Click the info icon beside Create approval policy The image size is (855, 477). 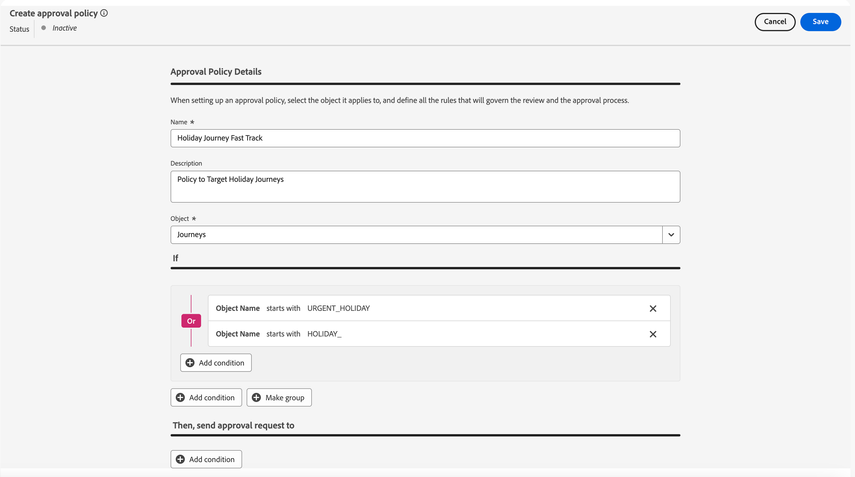coord(104,13)
